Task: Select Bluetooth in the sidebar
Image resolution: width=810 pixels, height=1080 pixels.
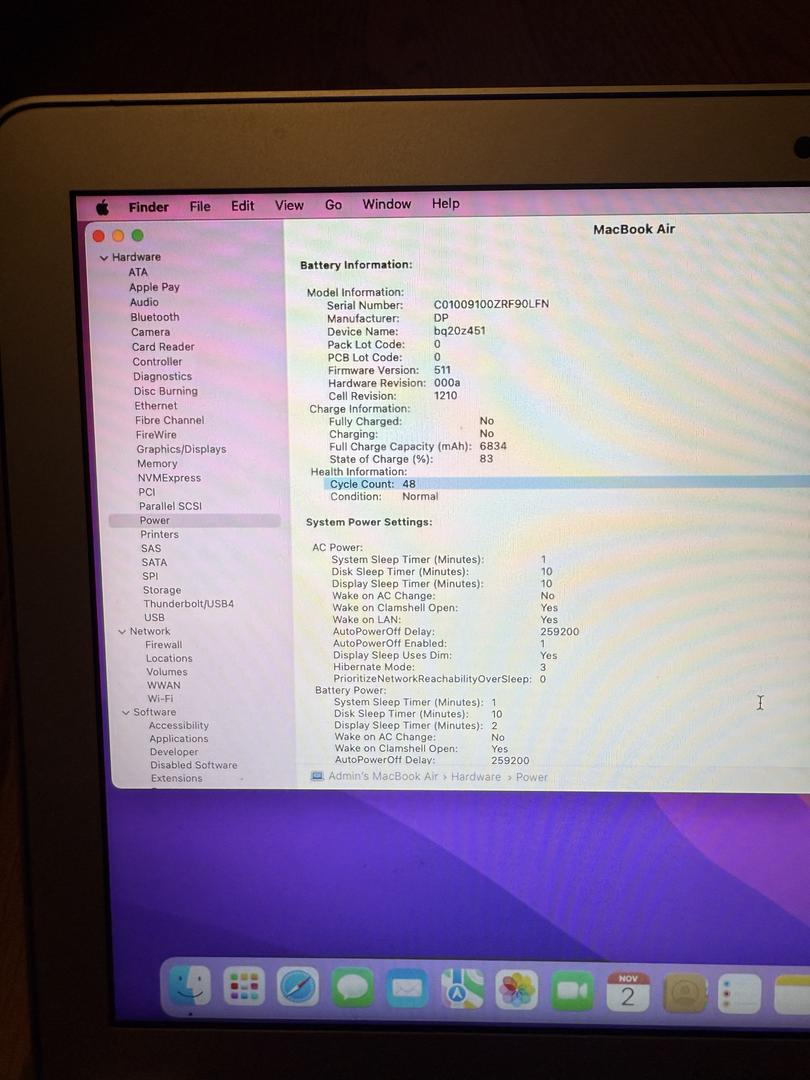Action: click(x=155, y=317)
